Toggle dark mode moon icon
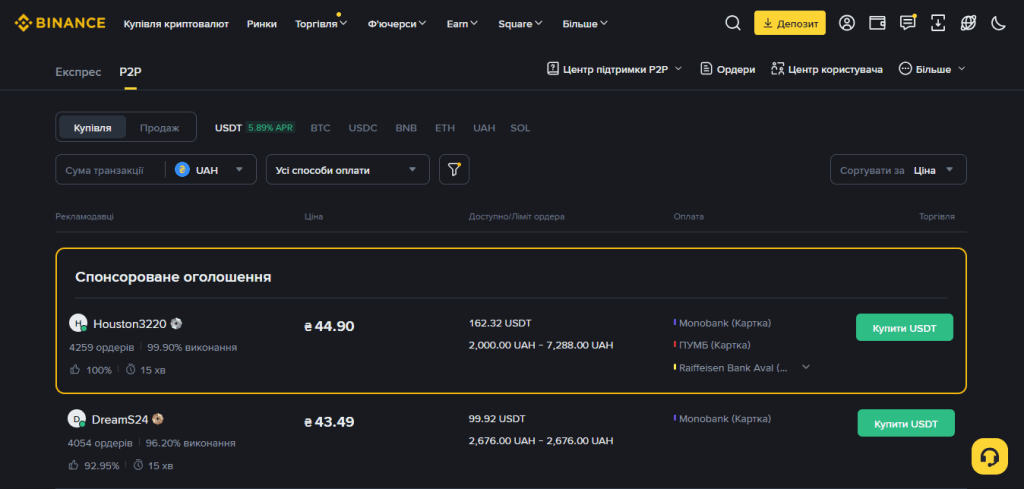The image size is (1024, 489). click(x=998, y=23)
